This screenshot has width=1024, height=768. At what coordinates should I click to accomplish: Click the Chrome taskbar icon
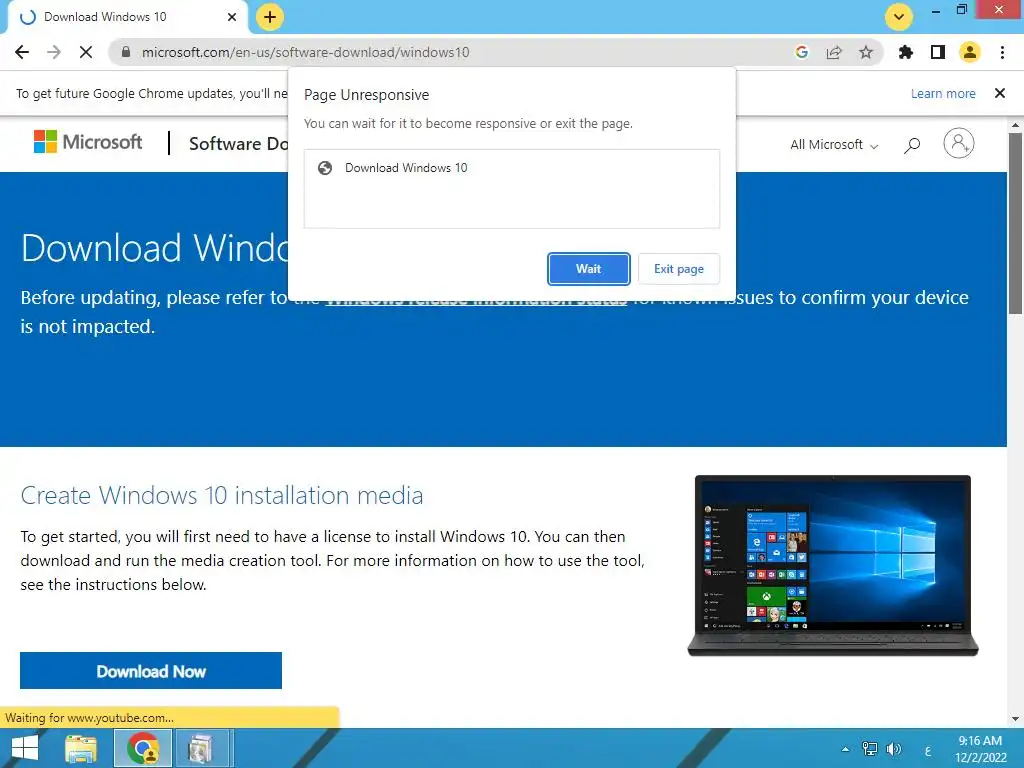pyautogui.click(x=143, y=748)
